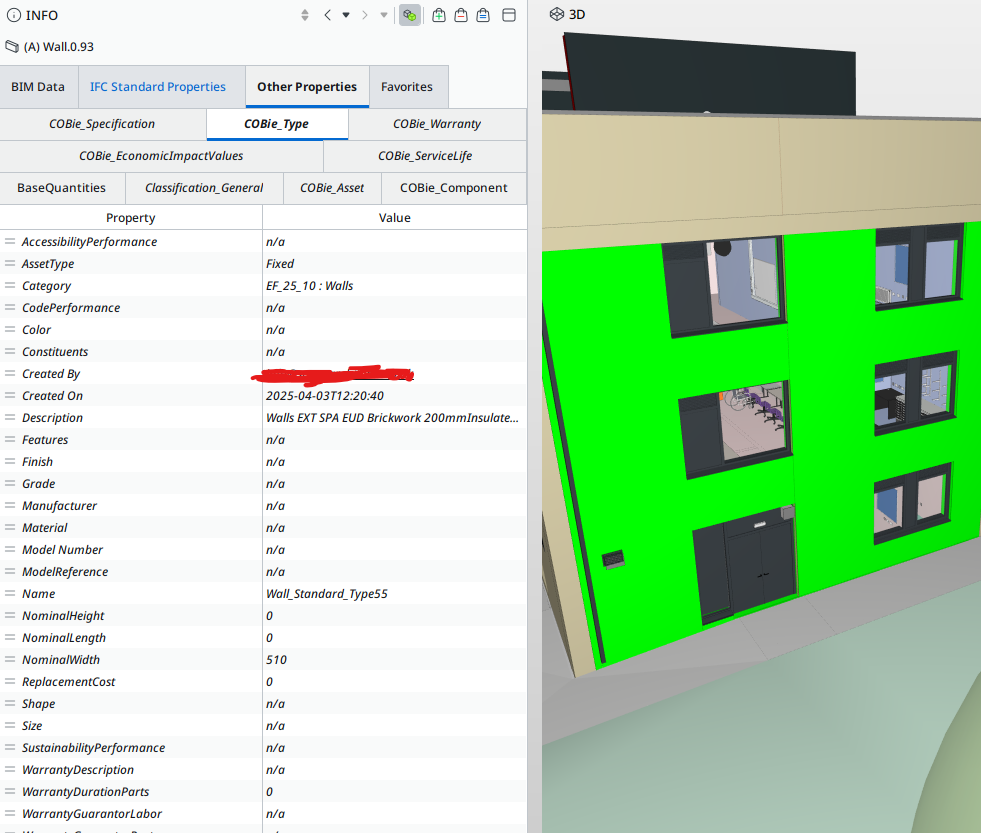Viewport: 981px width, 833px height.
Task: Select the WarrantyGuarantorLabor property label
Action: (92, 814)
